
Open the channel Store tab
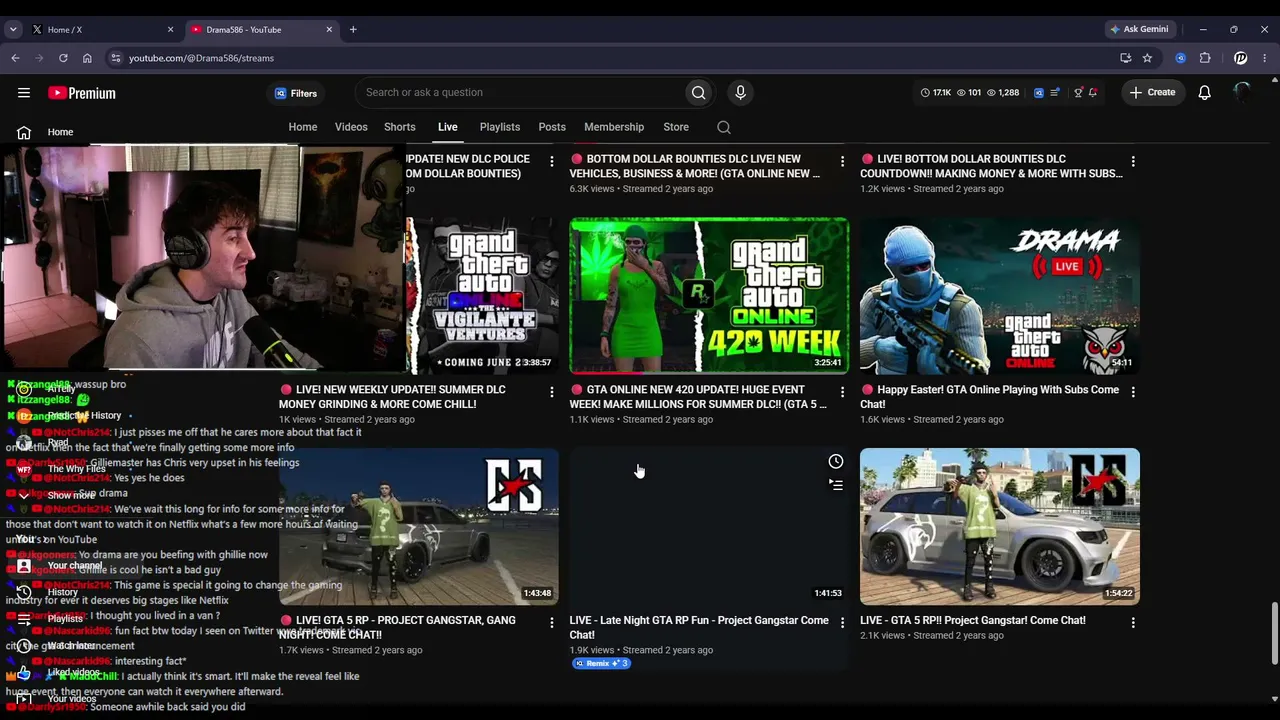[x=676, y=127]
